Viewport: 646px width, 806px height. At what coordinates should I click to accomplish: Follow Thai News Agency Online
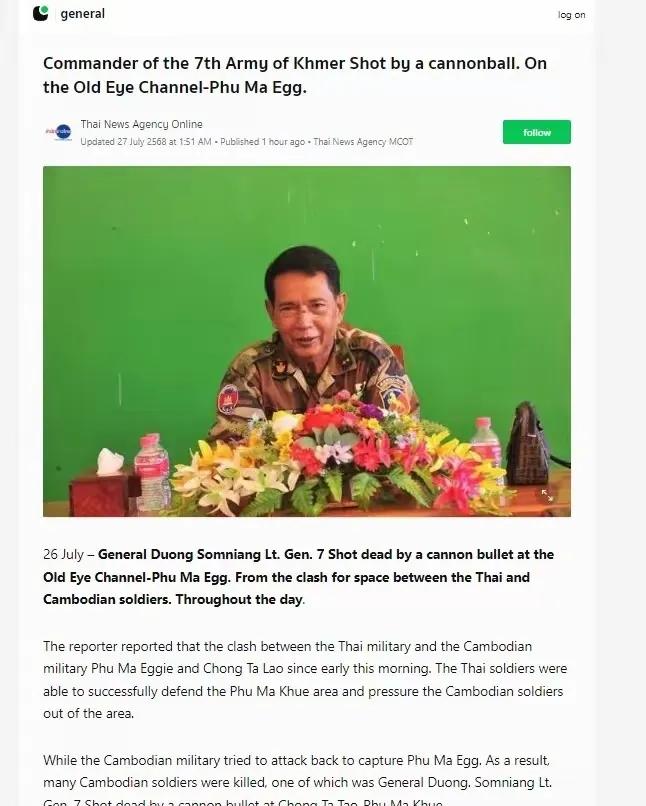point(537,132)
